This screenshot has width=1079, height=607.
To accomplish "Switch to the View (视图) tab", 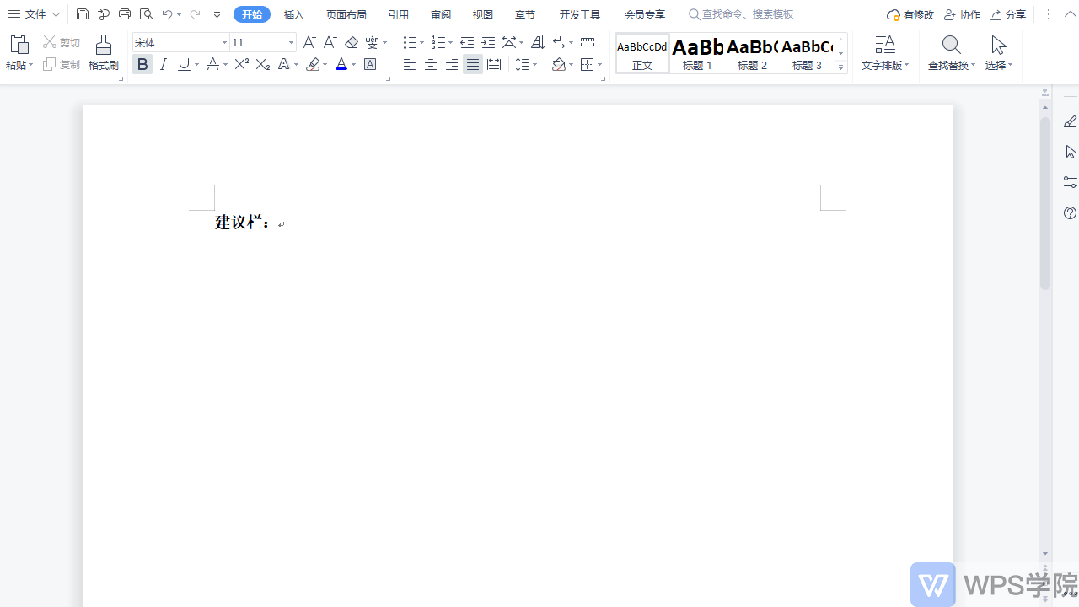I will click(x=483, y=14).
